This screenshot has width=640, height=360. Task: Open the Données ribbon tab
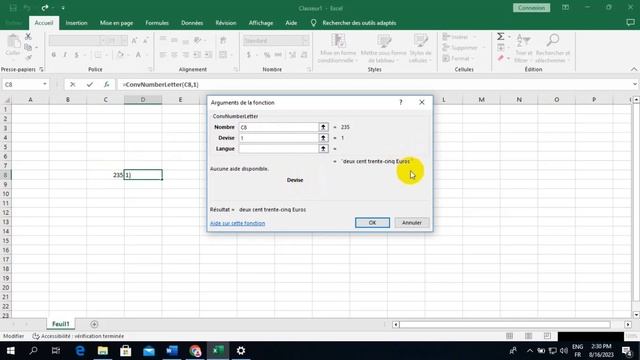click(x=192, y=23)
